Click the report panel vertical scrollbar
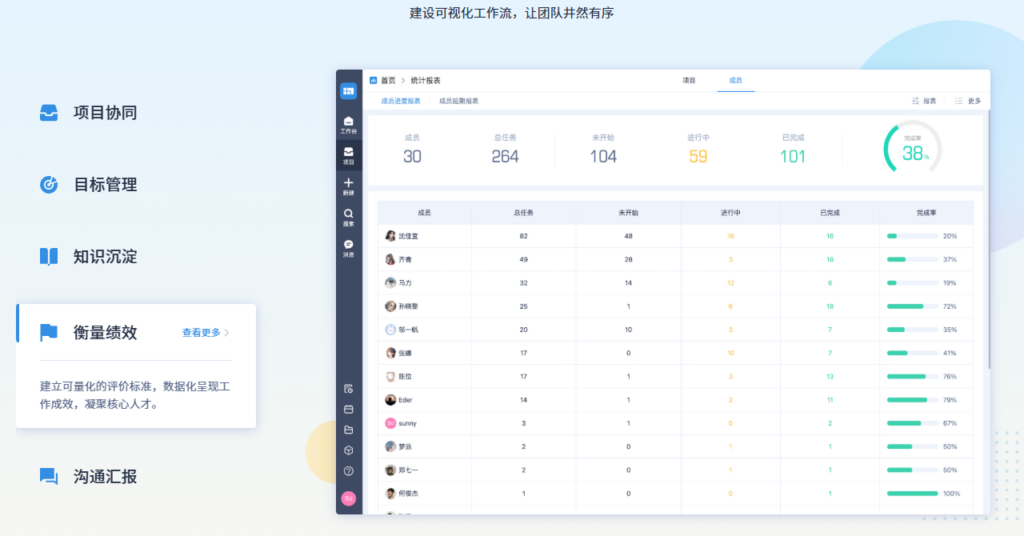The width and height of the screenshot is (1024, 536). point(988,240)
